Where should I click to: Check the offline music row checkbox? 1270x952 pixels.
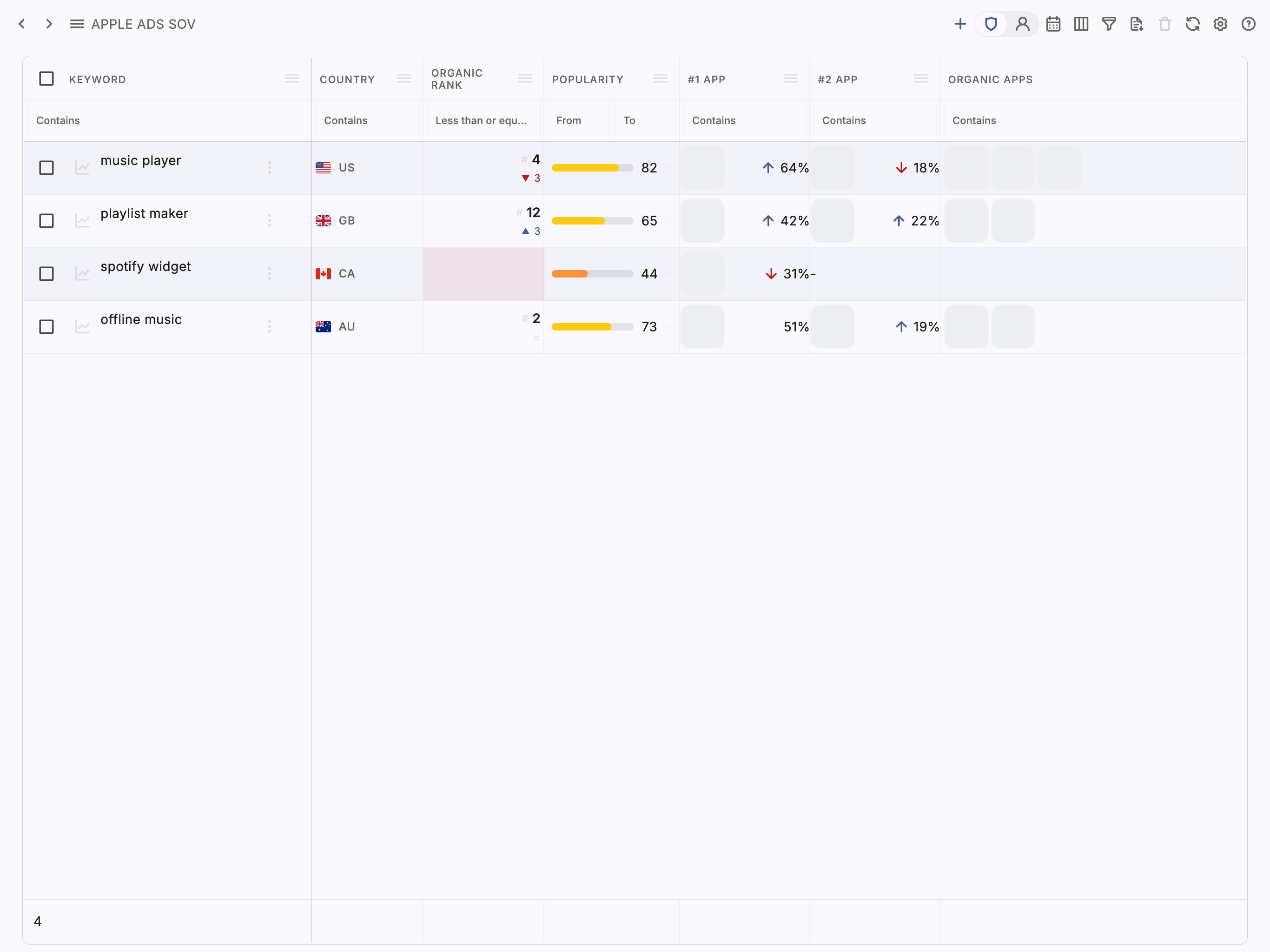[46, 327]
